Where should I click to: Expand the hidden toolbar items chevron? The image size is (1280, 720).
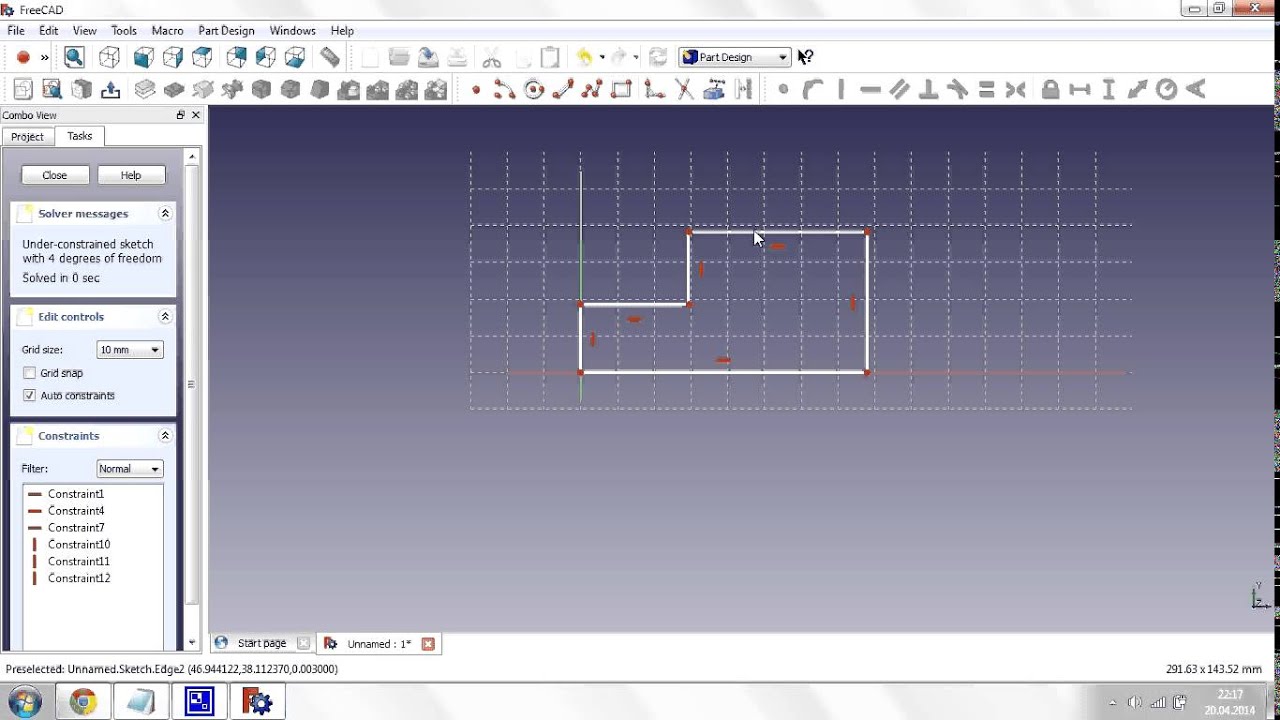(45, 57)
